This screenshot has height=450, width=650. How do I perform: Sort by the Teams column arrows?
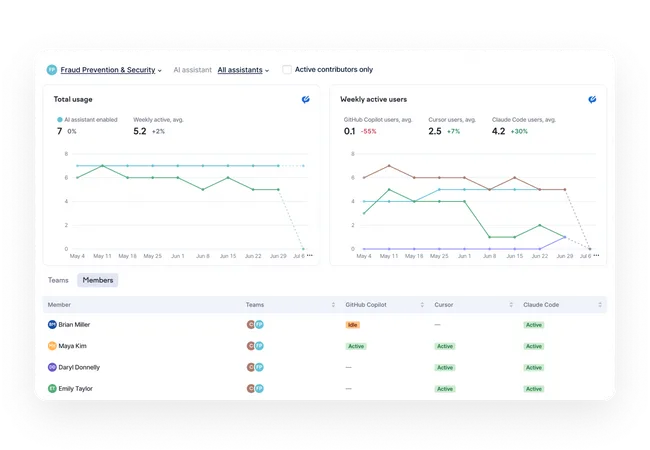click(x=333, y=305)
